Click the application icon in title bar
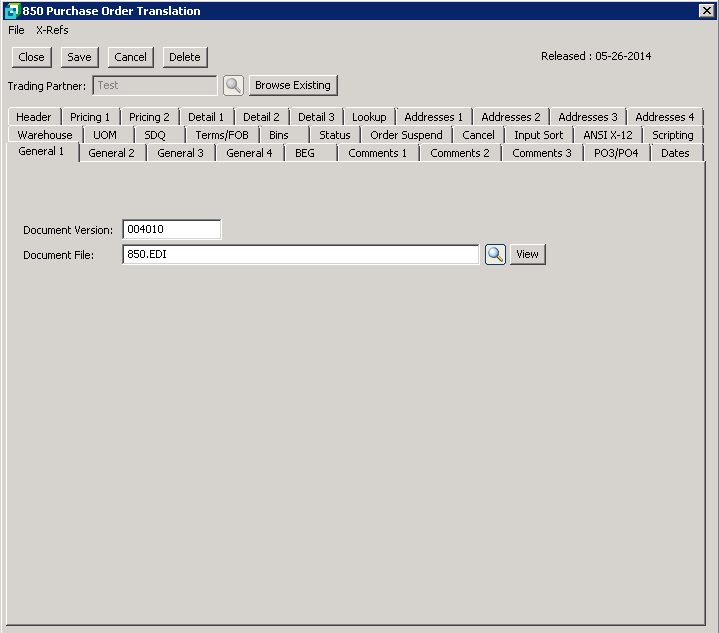 [x=11, y=11]
